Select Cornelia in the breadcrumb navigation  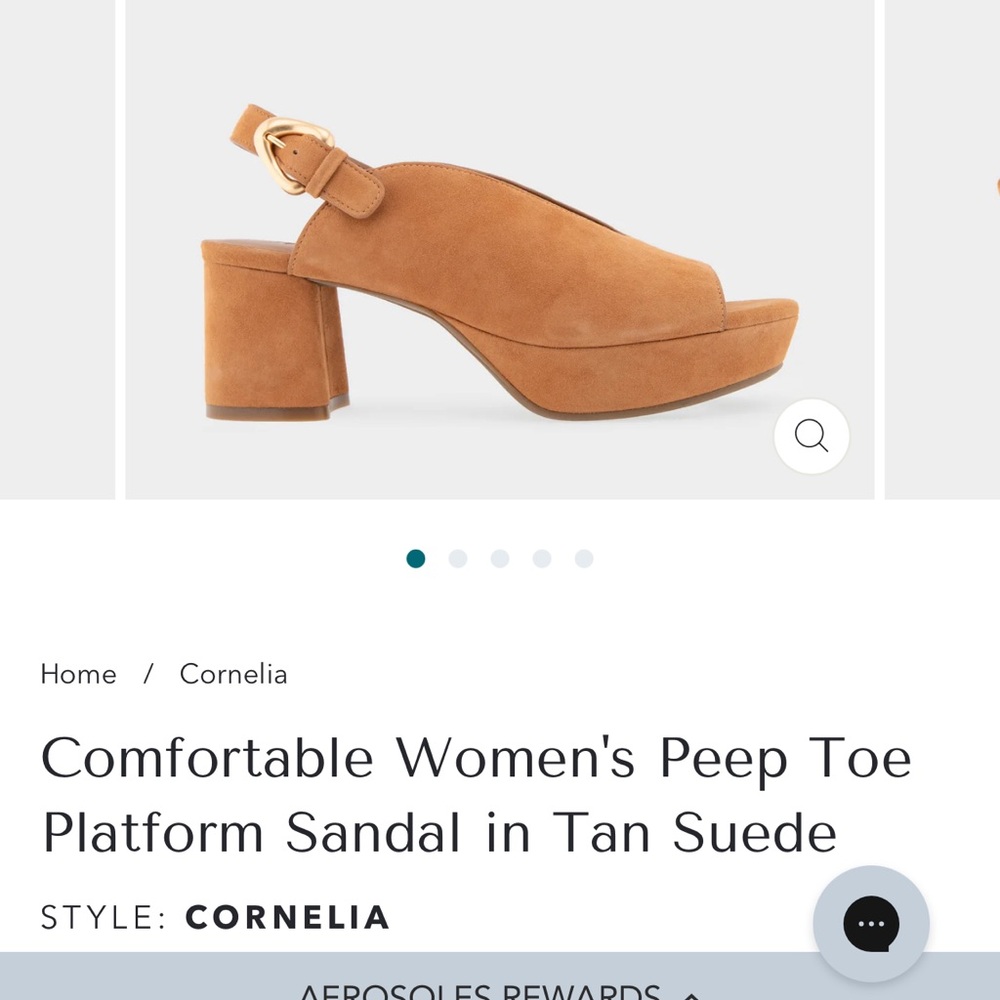233,674
